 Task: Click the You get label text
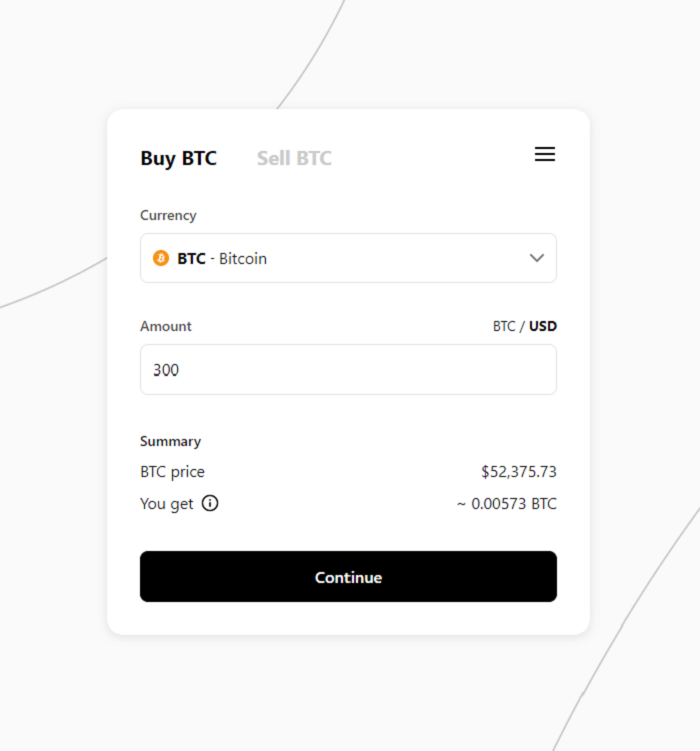(167, 504)
